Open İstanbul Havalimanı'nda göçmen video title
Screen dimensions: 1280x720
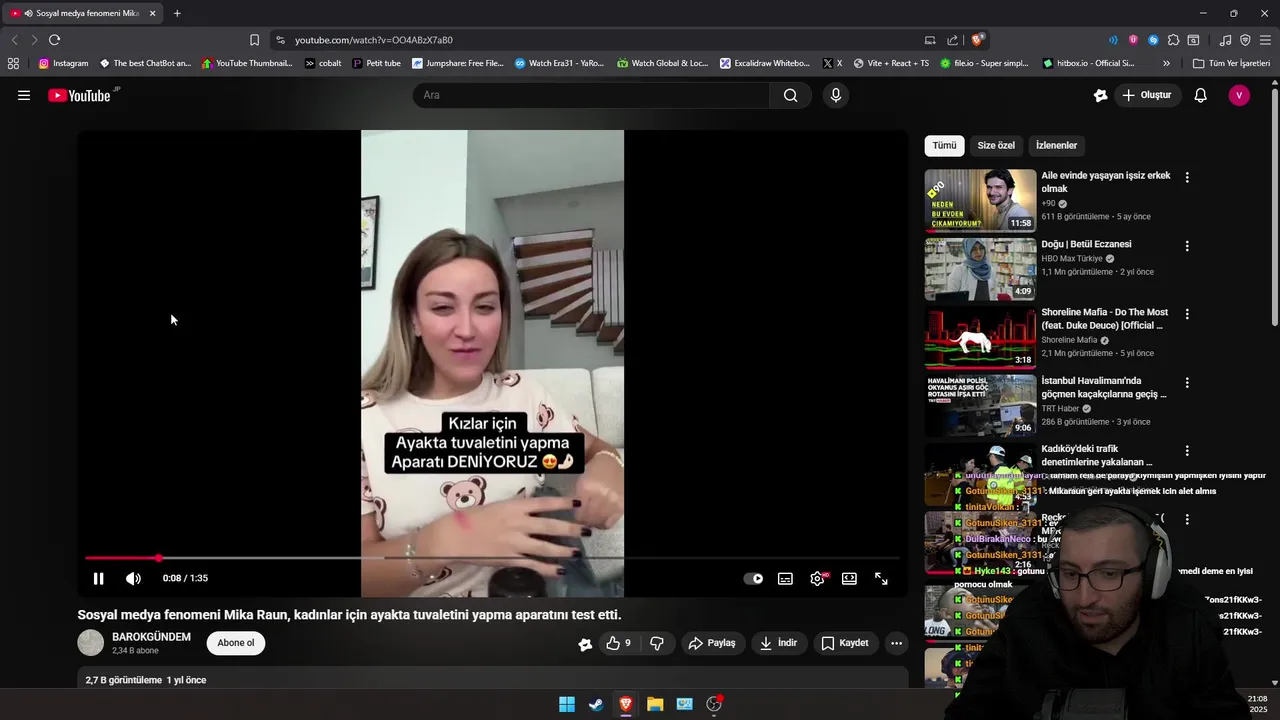coord(1104,387)
